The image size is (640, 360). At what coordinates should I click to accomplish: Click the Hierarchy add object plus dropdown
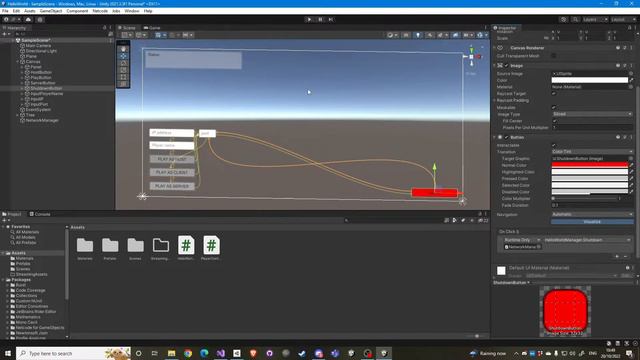[6, 34]
